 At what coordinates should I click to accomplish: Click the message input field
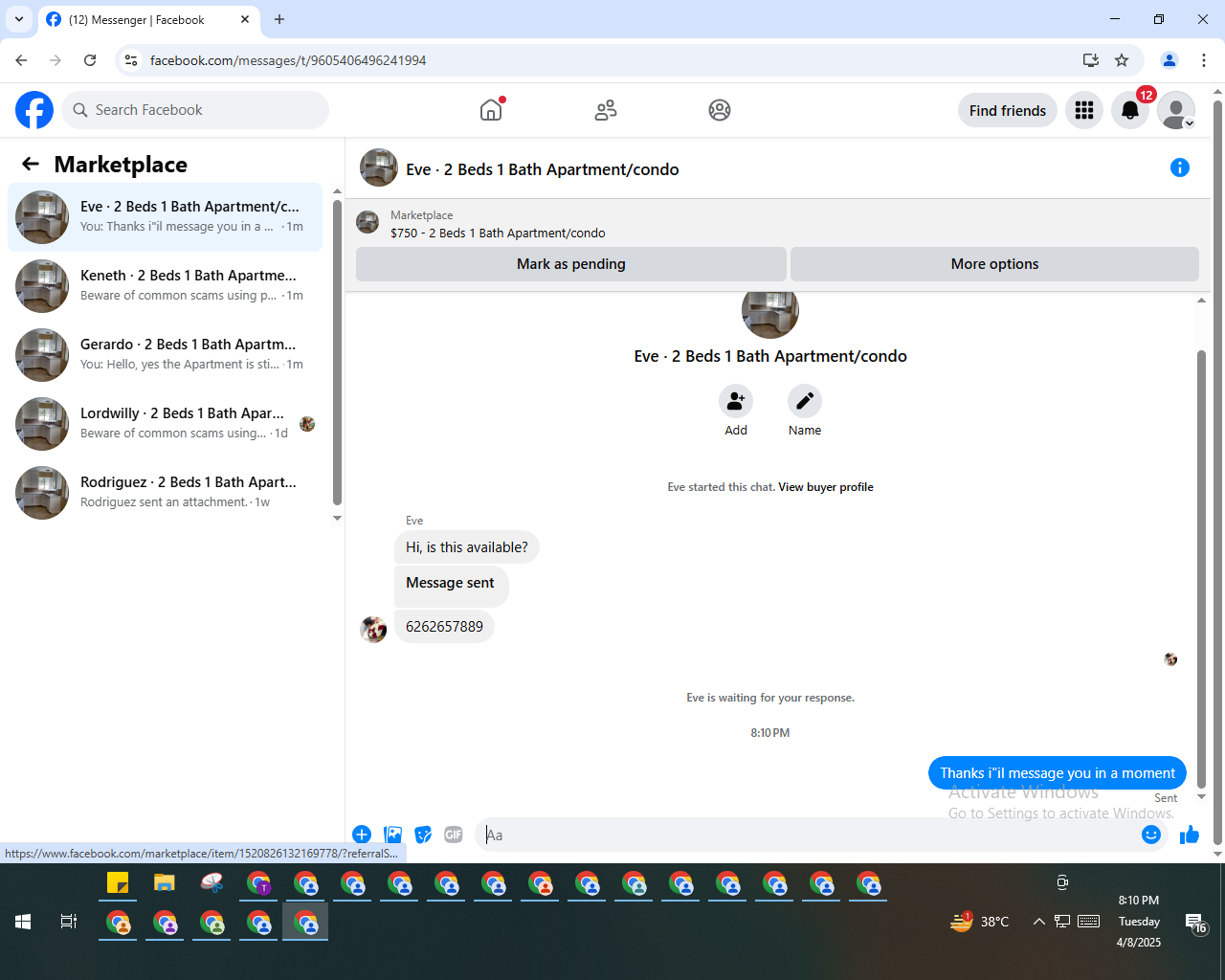pyautogui.click(x=809, y=835)
